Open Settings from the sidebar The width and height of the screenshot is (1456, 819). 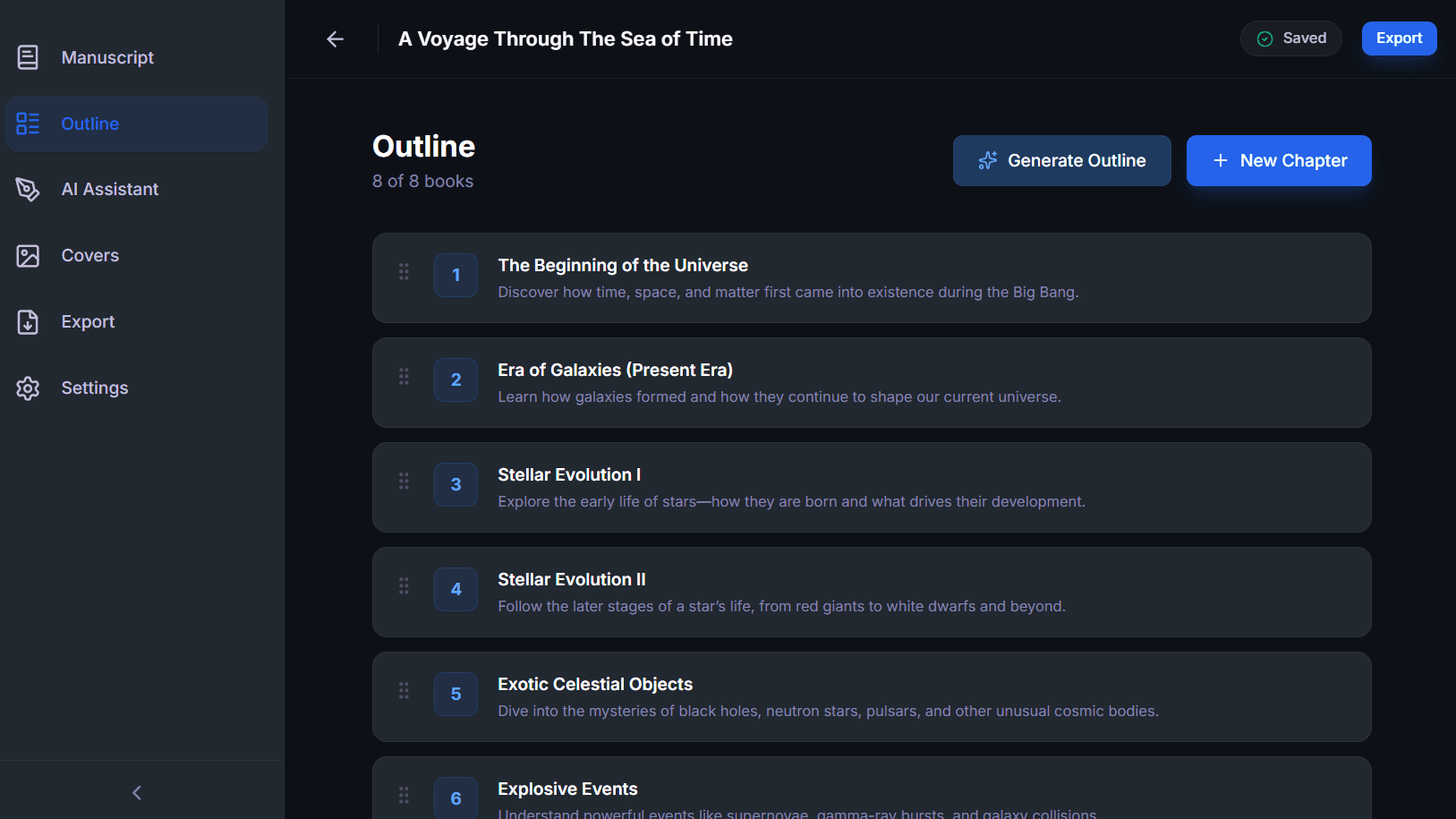coord(136,388)
